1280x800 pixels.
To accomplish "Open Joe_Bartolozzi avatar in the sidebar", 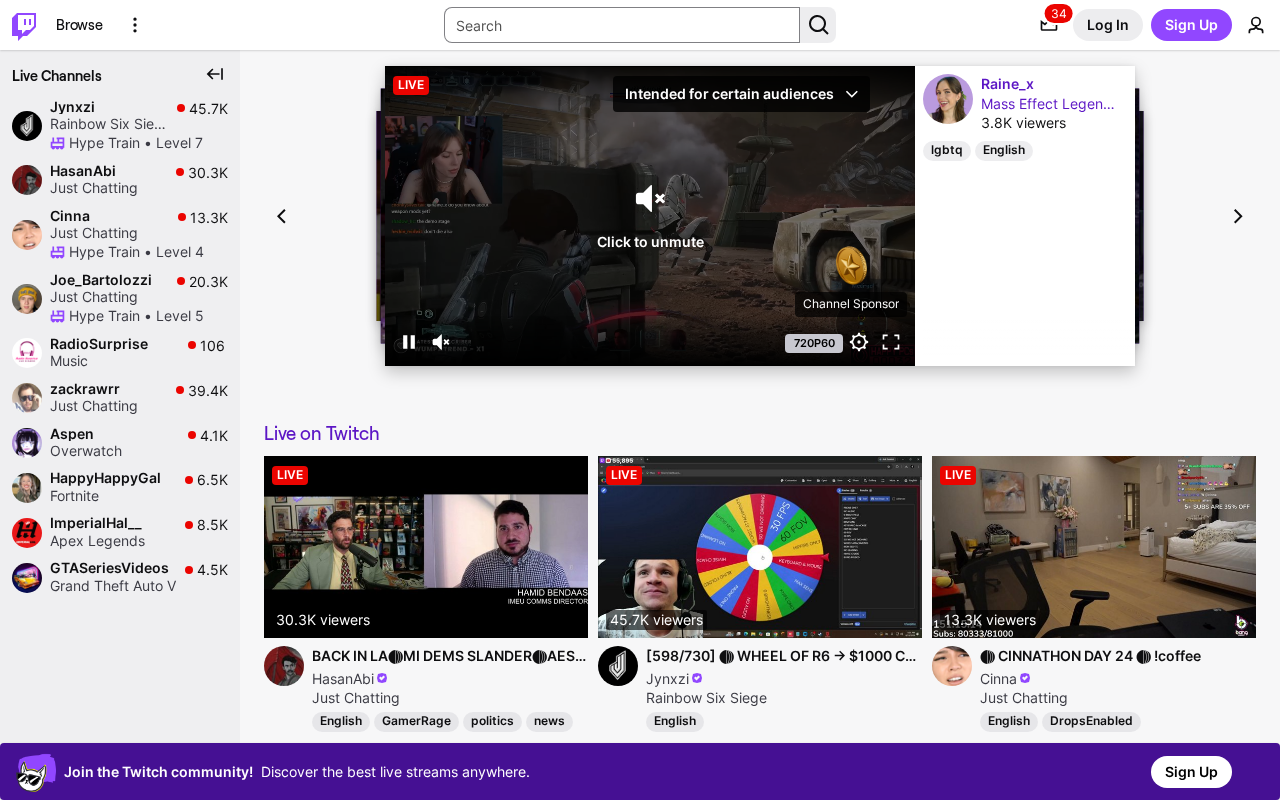I will tap(27, 298).
